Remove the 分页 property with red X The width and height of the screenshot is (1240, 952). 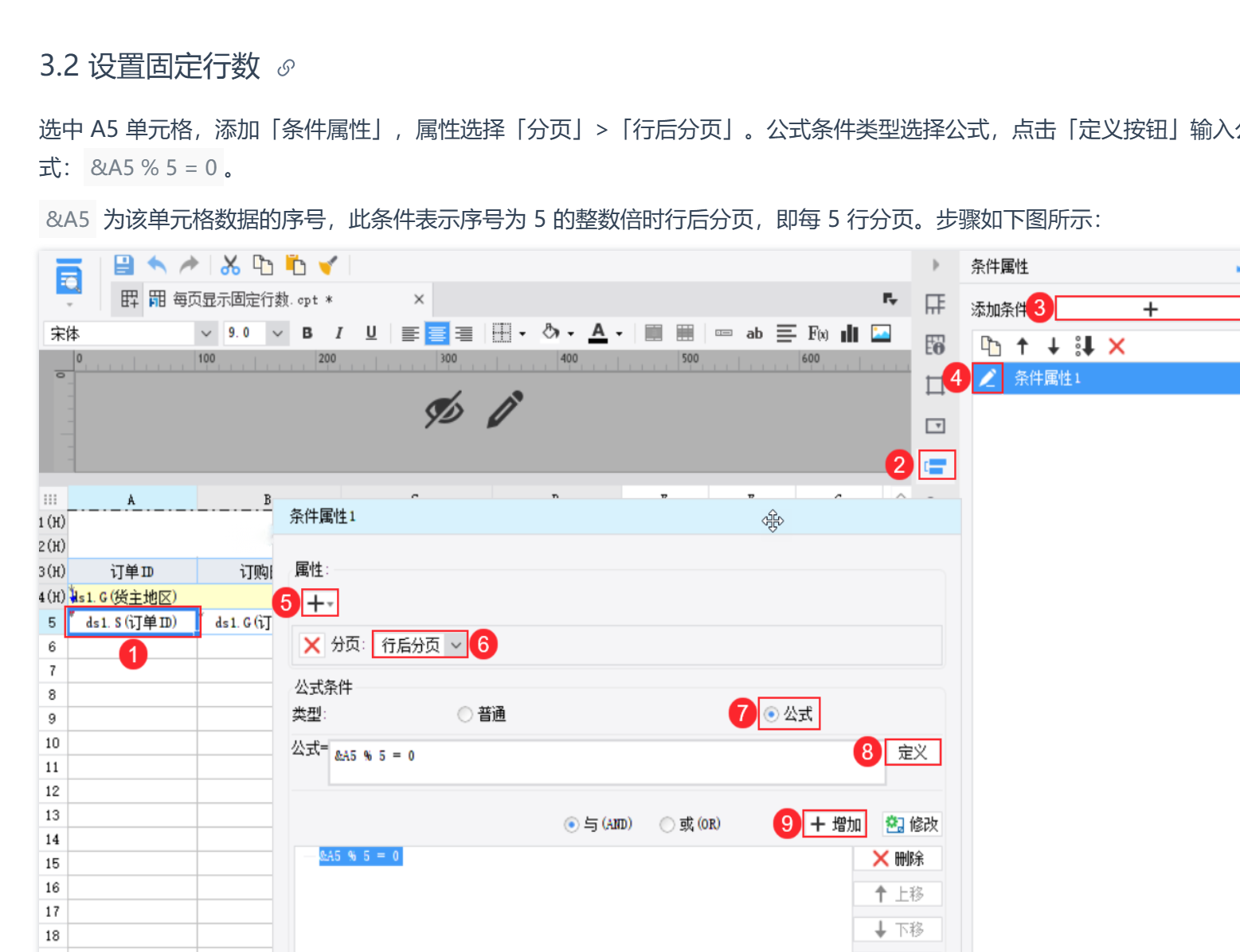tap(312, 645)
